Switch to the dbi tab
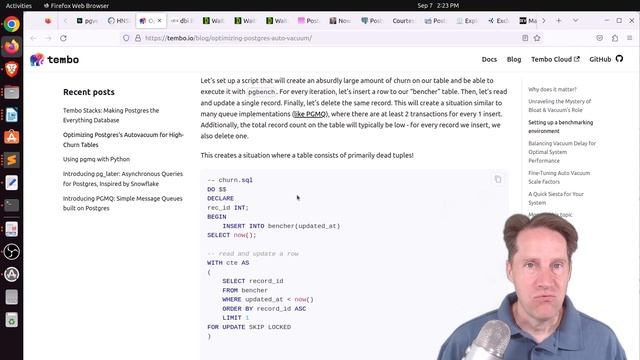640x360 pixels. pos(182,21)
